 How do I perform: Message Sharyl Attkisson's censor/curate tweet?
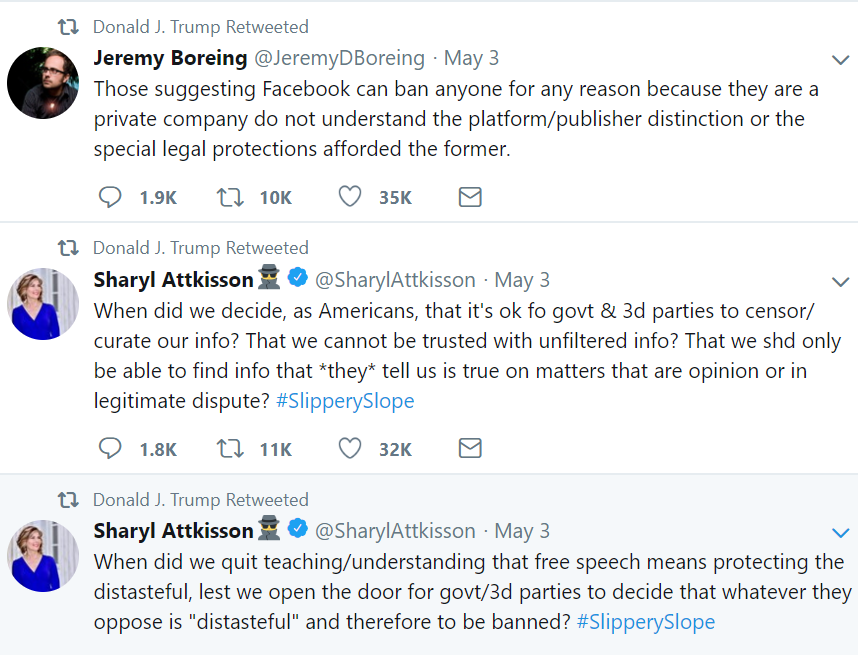[x=470, y=449]
